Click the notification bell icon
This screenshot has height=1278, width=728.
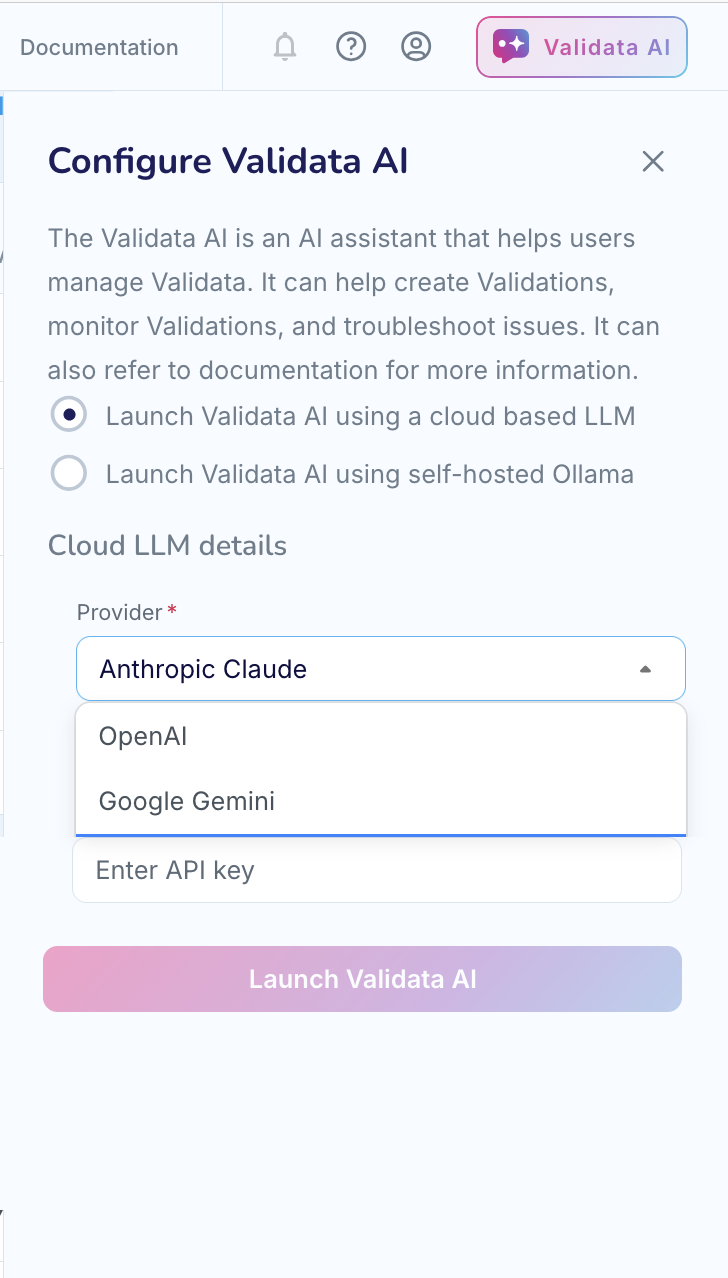click(284, 46)
